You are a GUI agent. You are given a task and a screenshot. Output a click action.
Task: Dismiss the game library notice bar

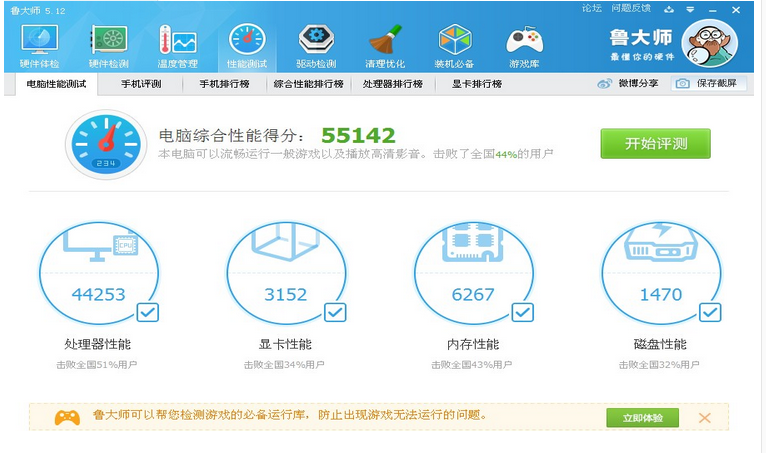tap(704, 418)
